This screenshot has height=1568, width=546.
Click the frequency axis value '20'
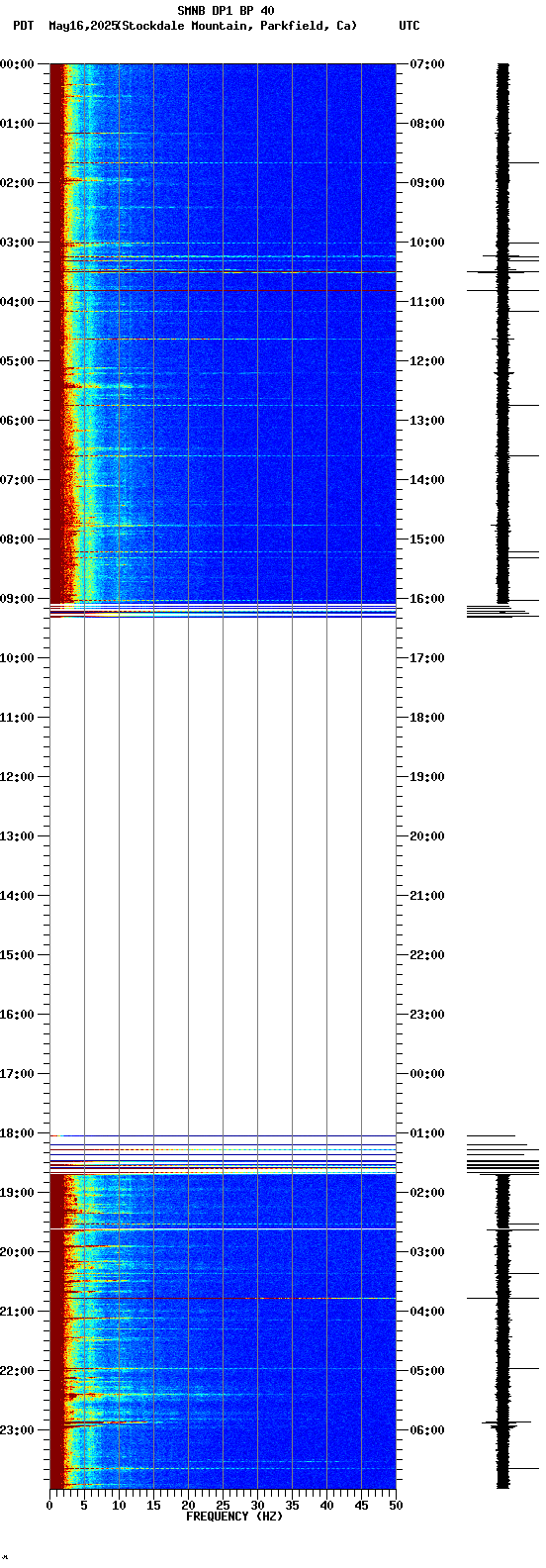pyautogui.click(x=188, y=1507)
